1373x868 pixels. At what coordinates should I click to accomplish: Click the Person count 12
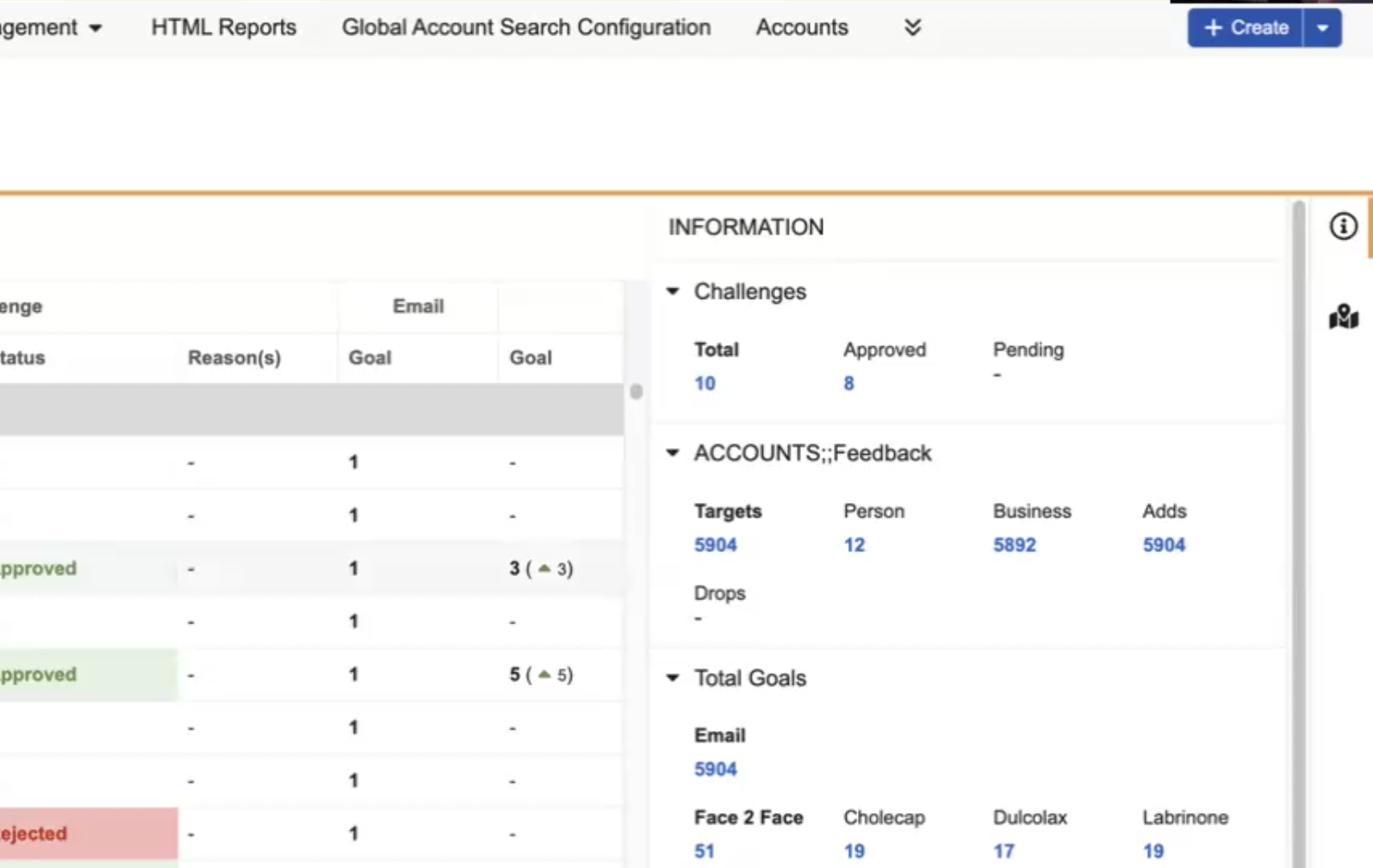pos(854,545)
